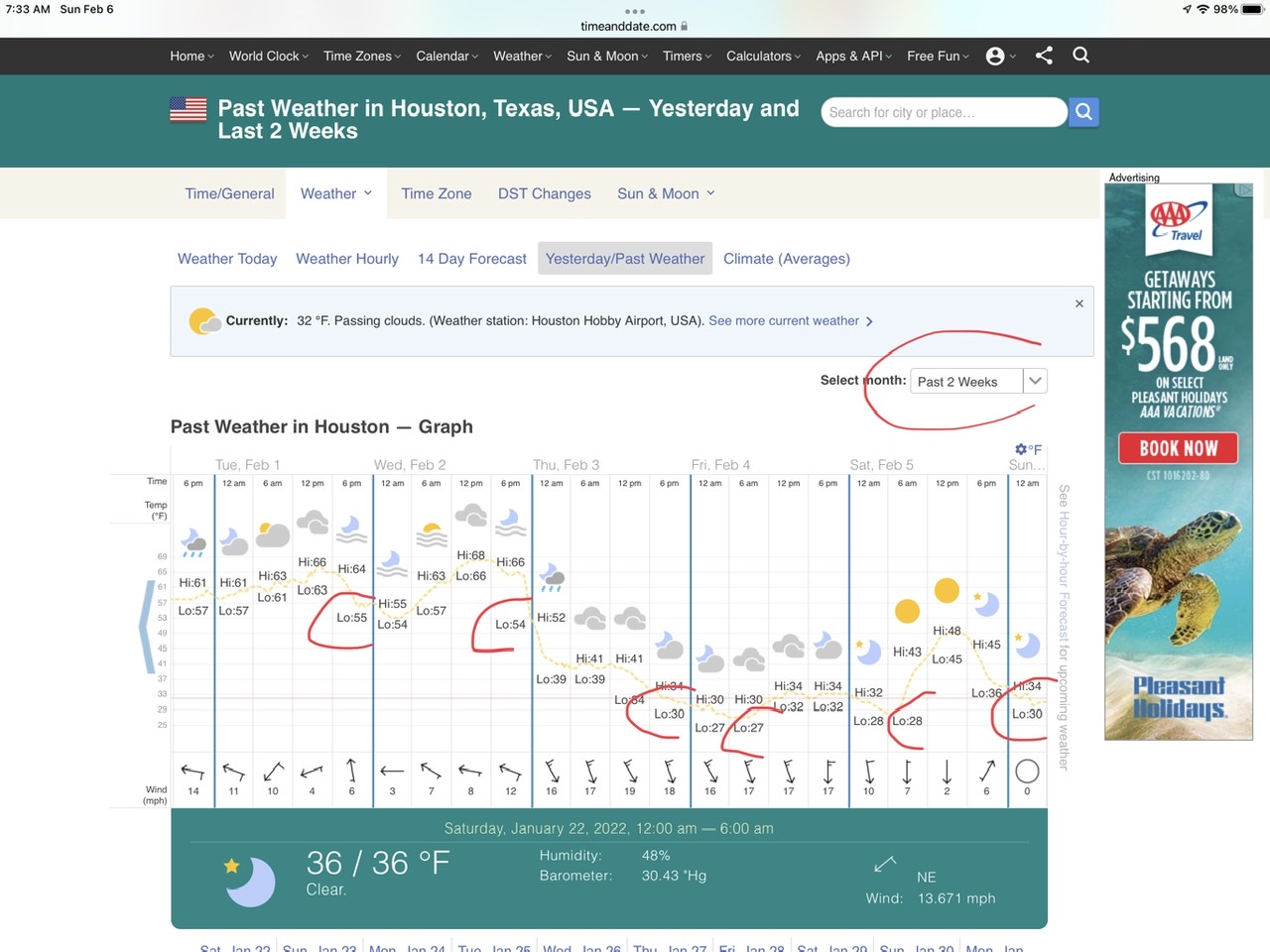Open the user account icon menu

pyautogui.click(x=999, y=57)
